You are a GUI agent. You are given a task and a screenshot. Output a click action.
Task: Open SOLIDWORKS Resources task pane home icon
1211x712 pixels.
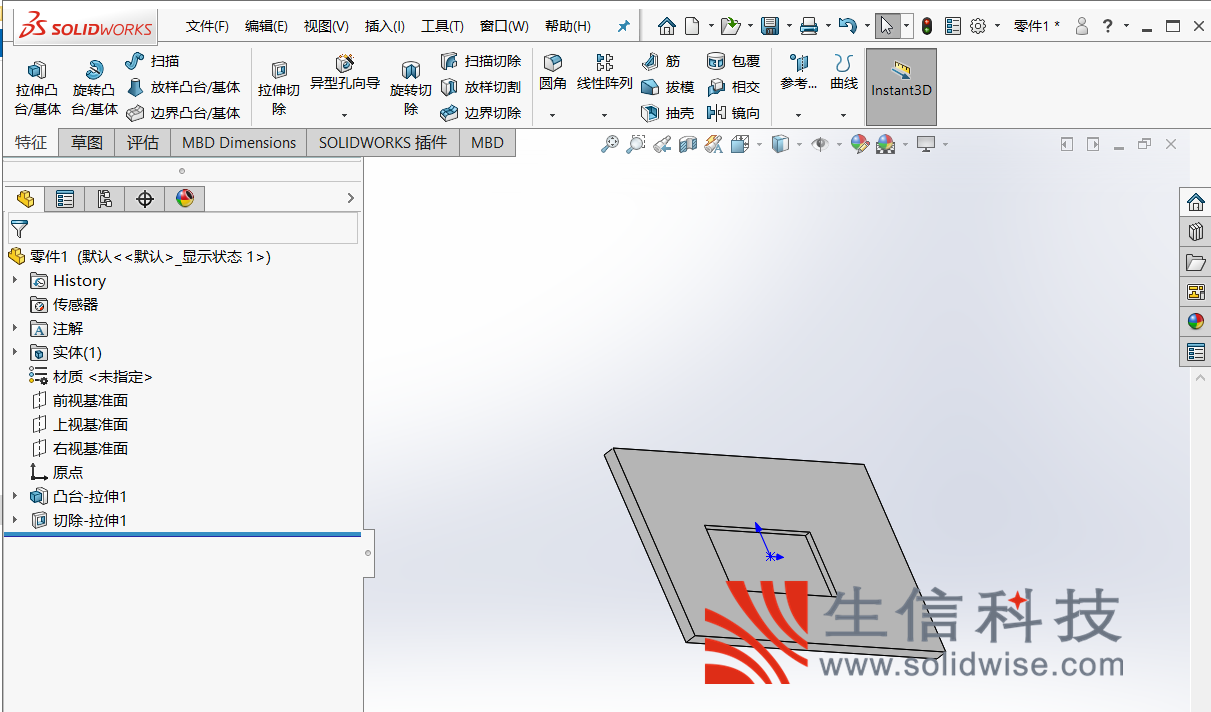[1195, 203]
